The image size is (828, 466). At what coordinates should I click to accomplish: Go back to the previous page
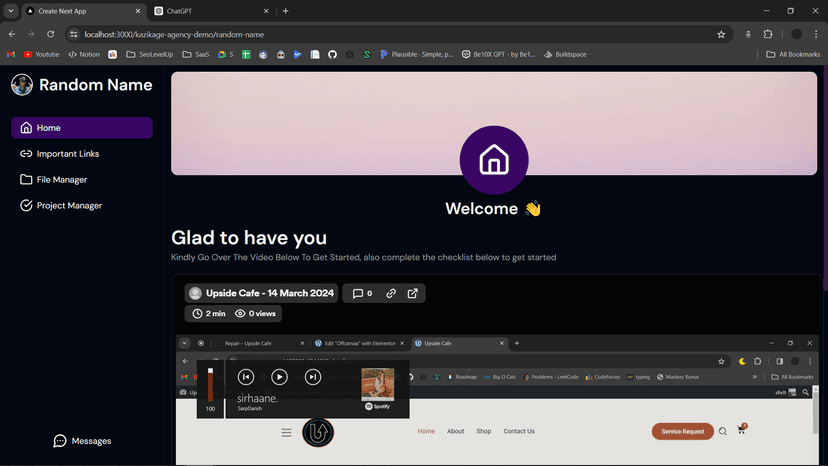[12, 34]
